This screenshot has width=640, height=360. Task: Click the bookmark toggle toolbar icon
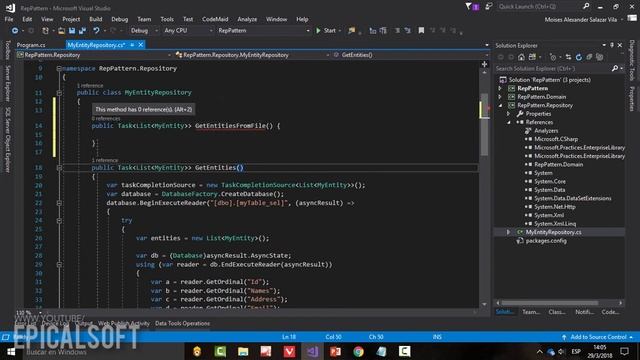coord(421,31)
